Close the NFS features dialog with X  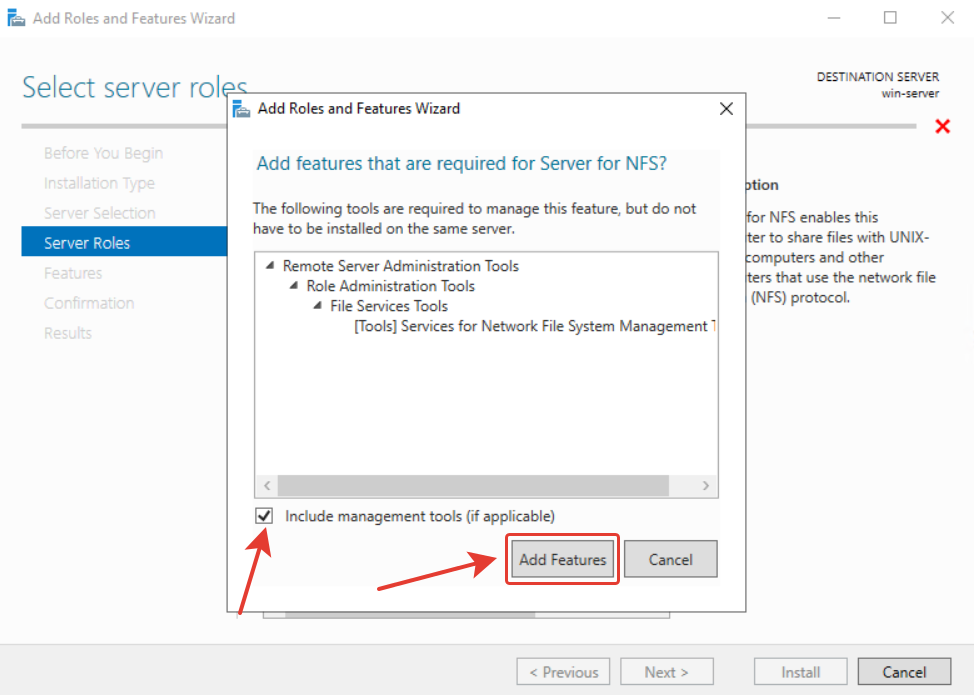pyautogui.click(x=726, y=109)
